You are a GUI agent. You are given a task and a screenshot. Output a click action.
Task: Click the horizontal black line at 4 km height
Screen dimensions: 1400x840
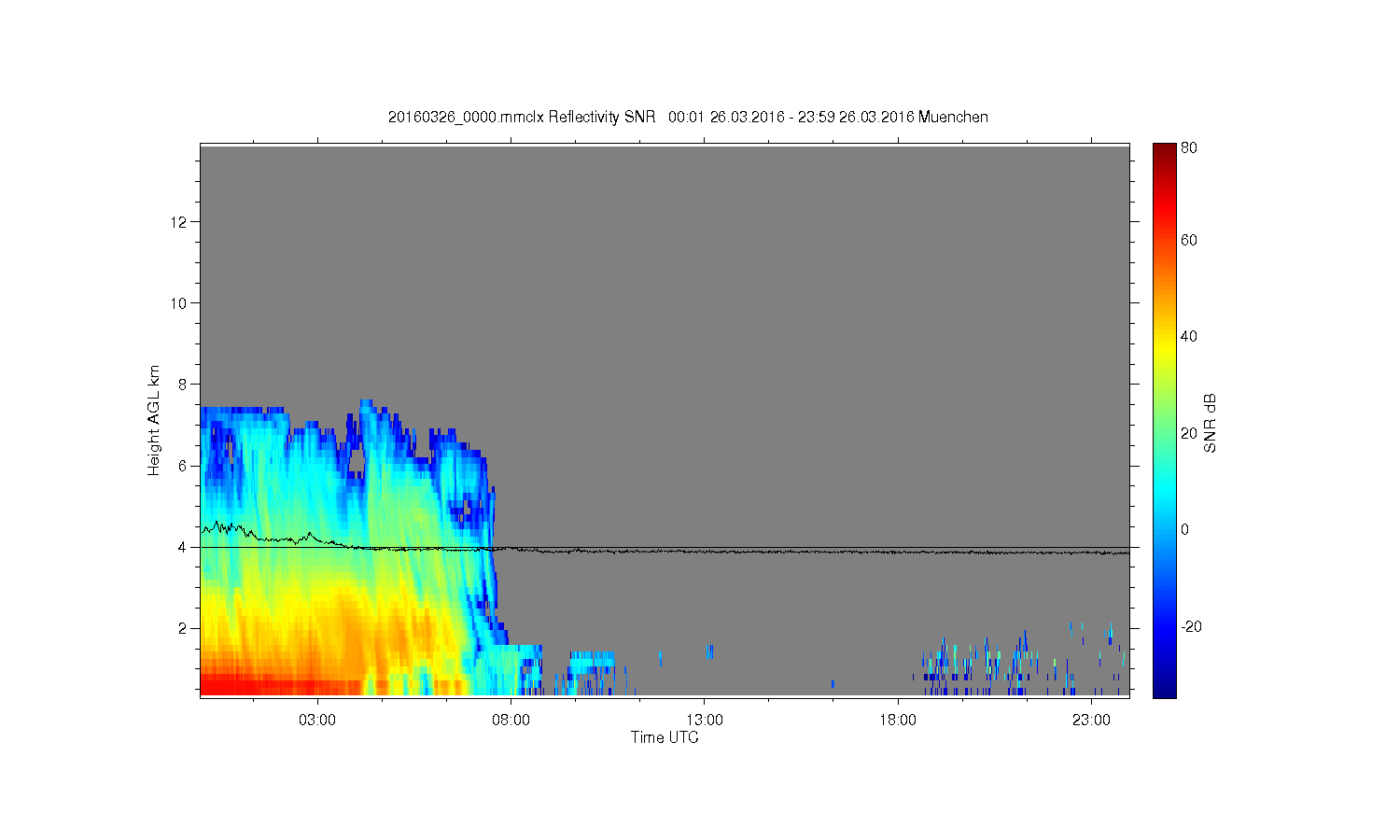point(665,547)
